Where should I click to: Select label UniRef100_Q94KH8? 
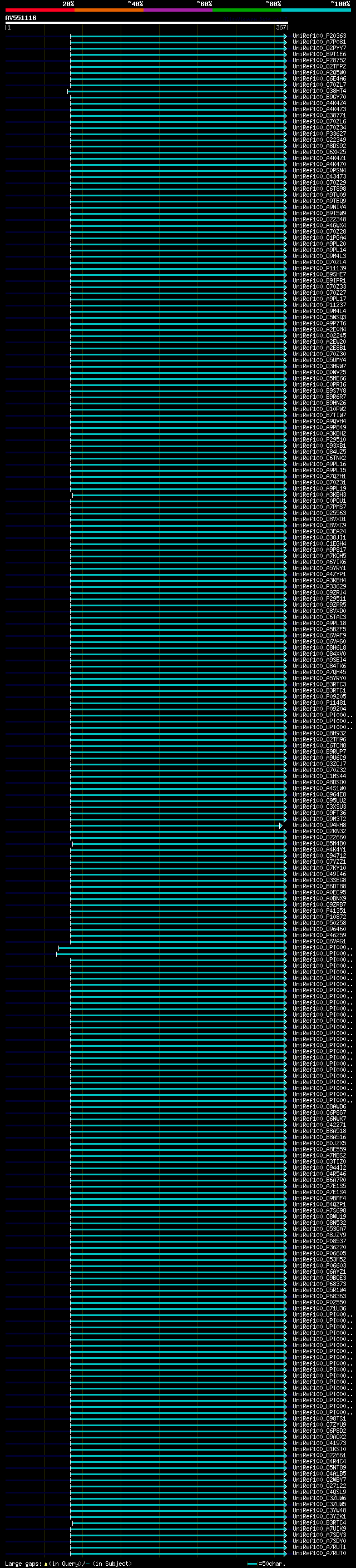319,825
